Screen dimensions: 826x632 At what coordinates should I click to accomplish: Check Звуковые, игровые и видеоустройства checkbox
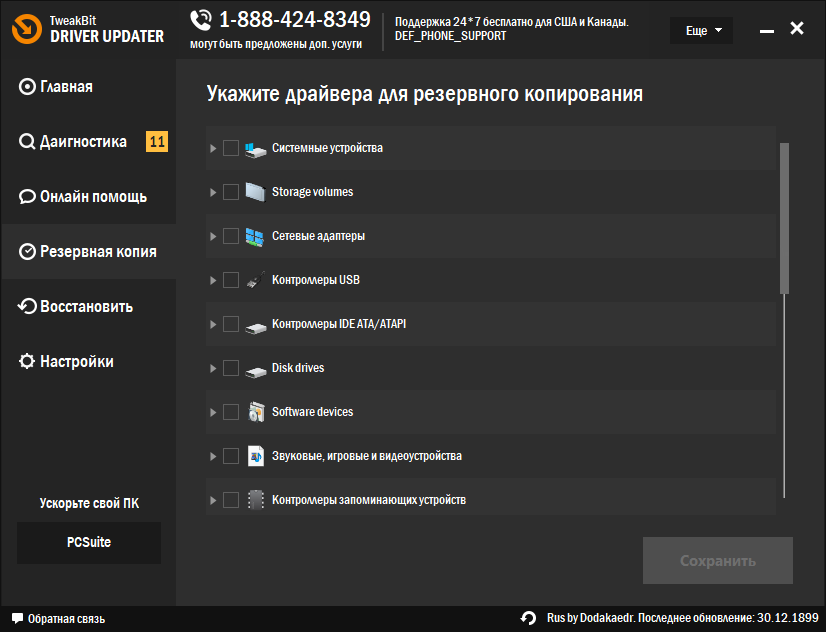tap(231, 456)
